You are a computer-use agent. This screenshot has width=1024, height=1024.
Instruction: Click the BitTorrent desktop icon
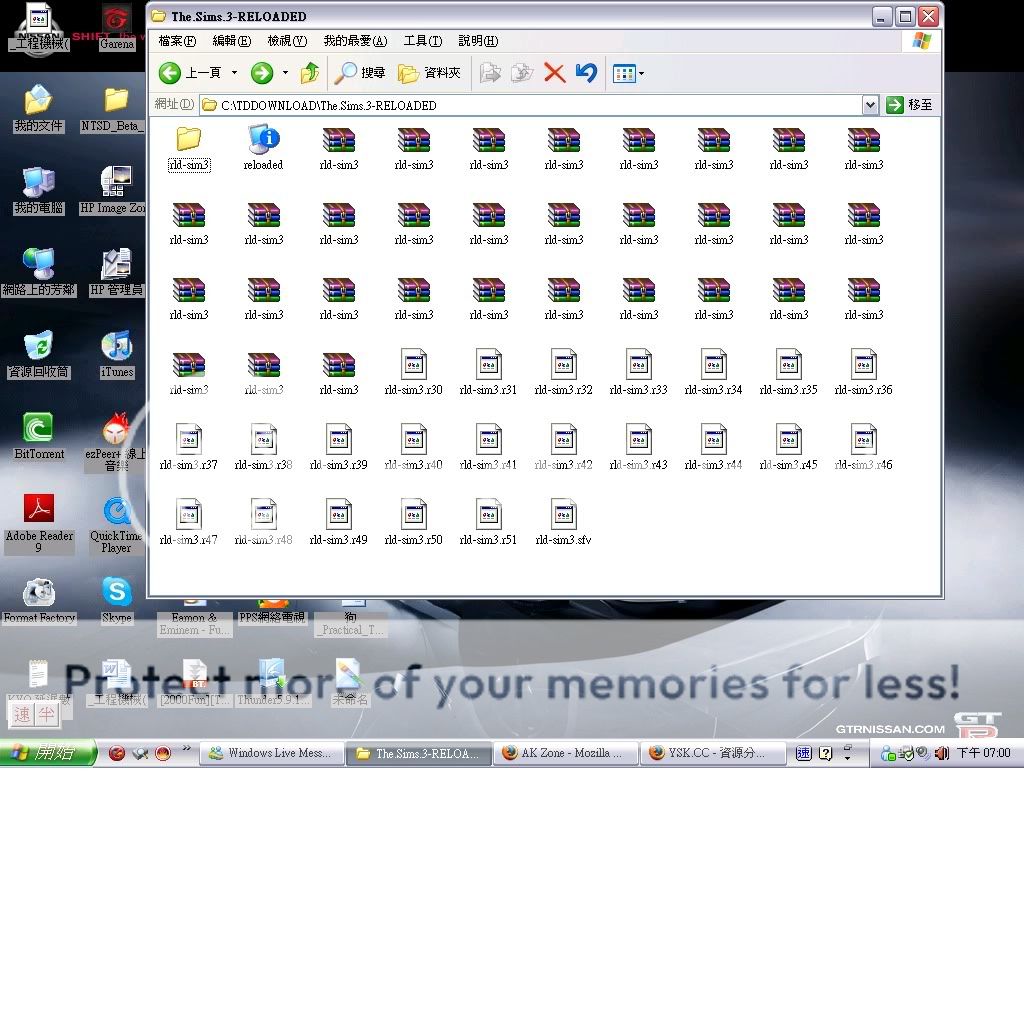(x=39, y=435)
